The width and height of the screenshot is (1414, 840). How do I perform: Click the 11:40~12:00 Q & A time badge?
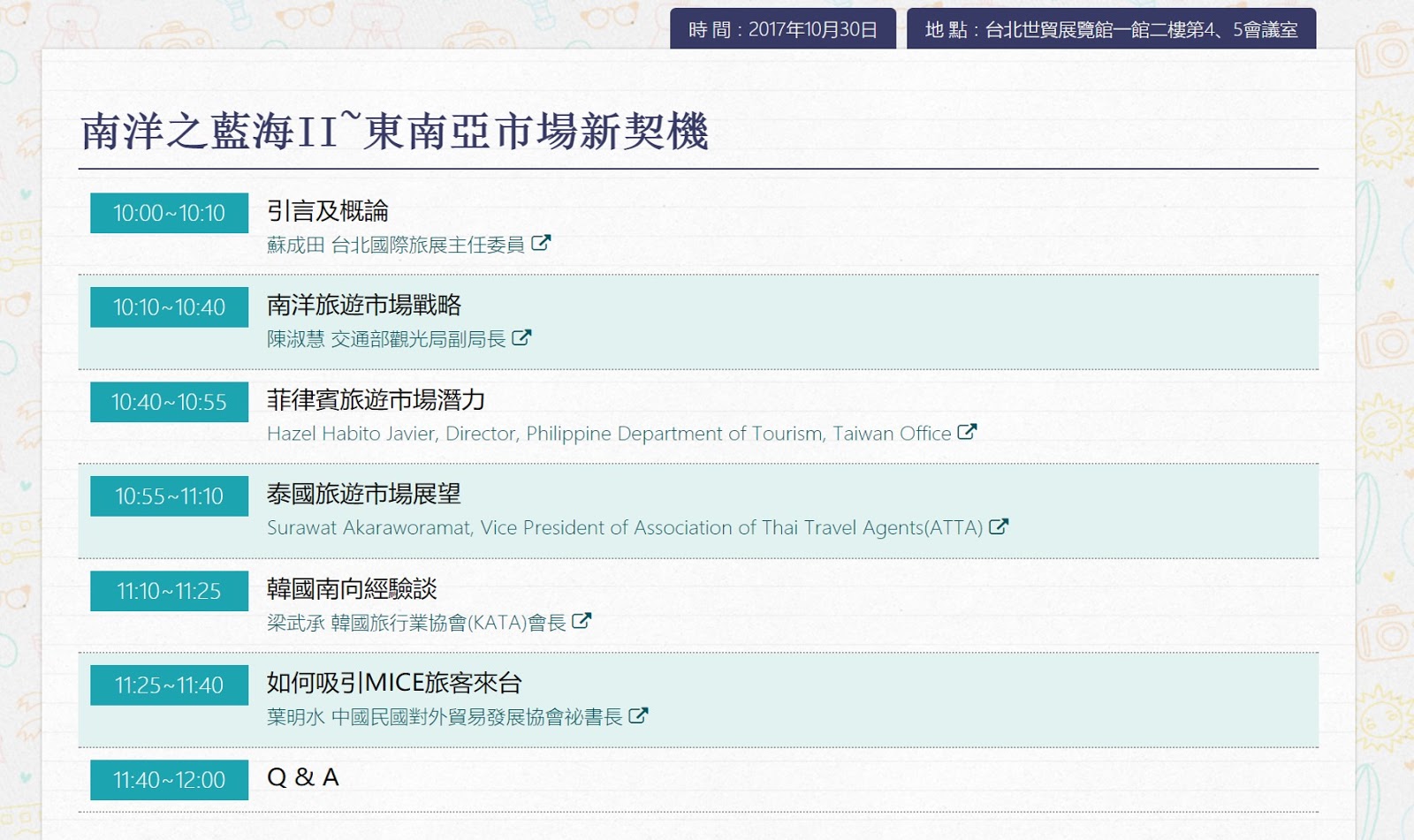coord(169,780)
